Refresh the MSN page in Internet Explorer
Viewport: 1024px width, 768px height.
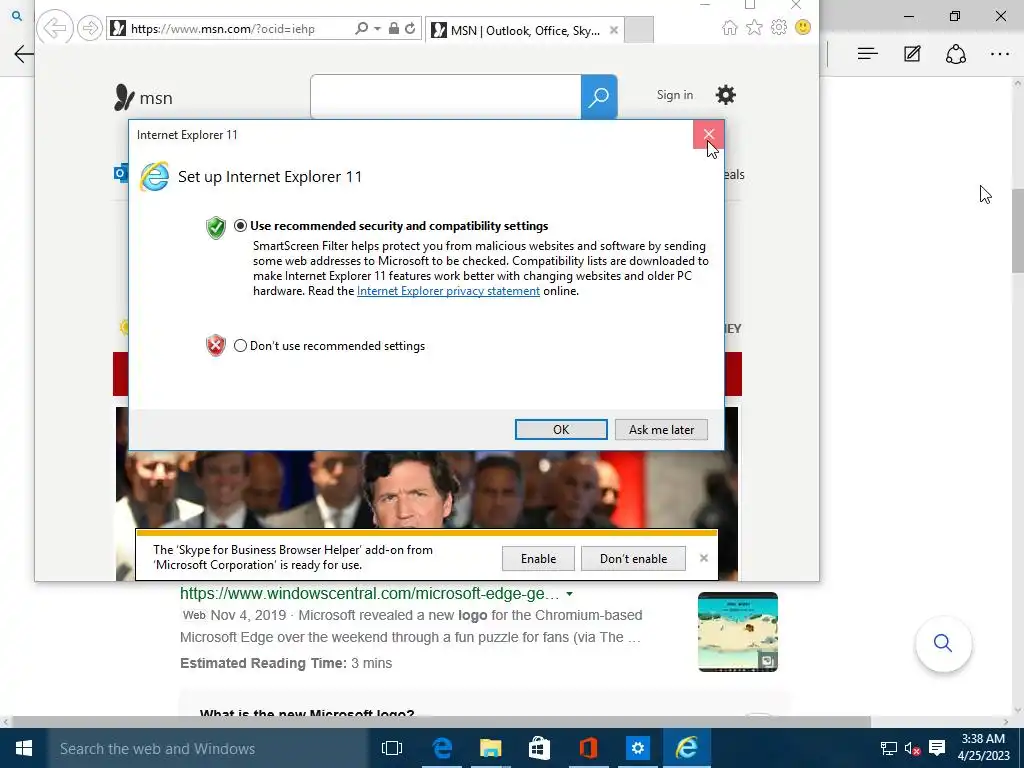coord(410,29)
